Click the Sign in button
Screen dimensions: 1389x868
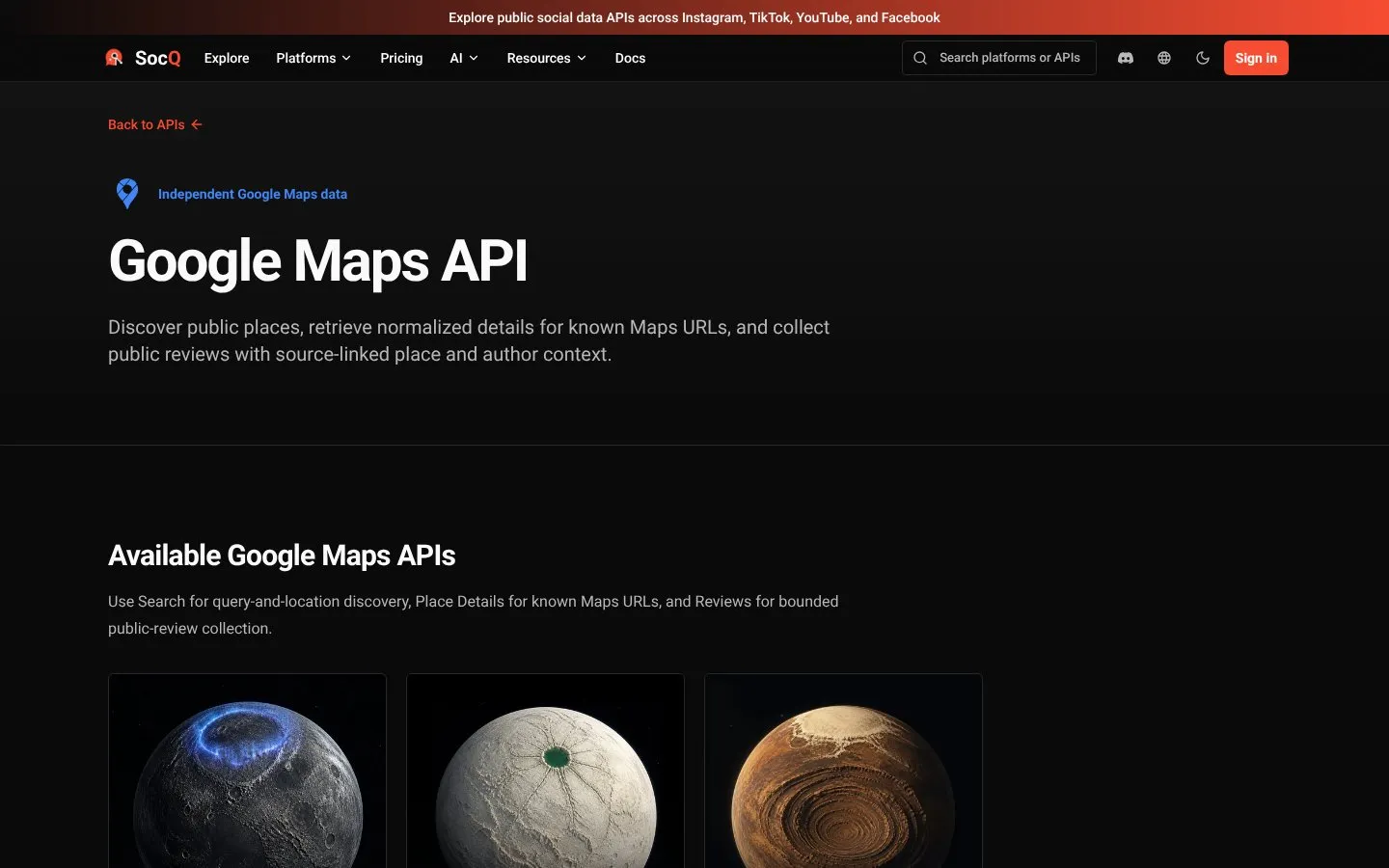[1256, 58]
